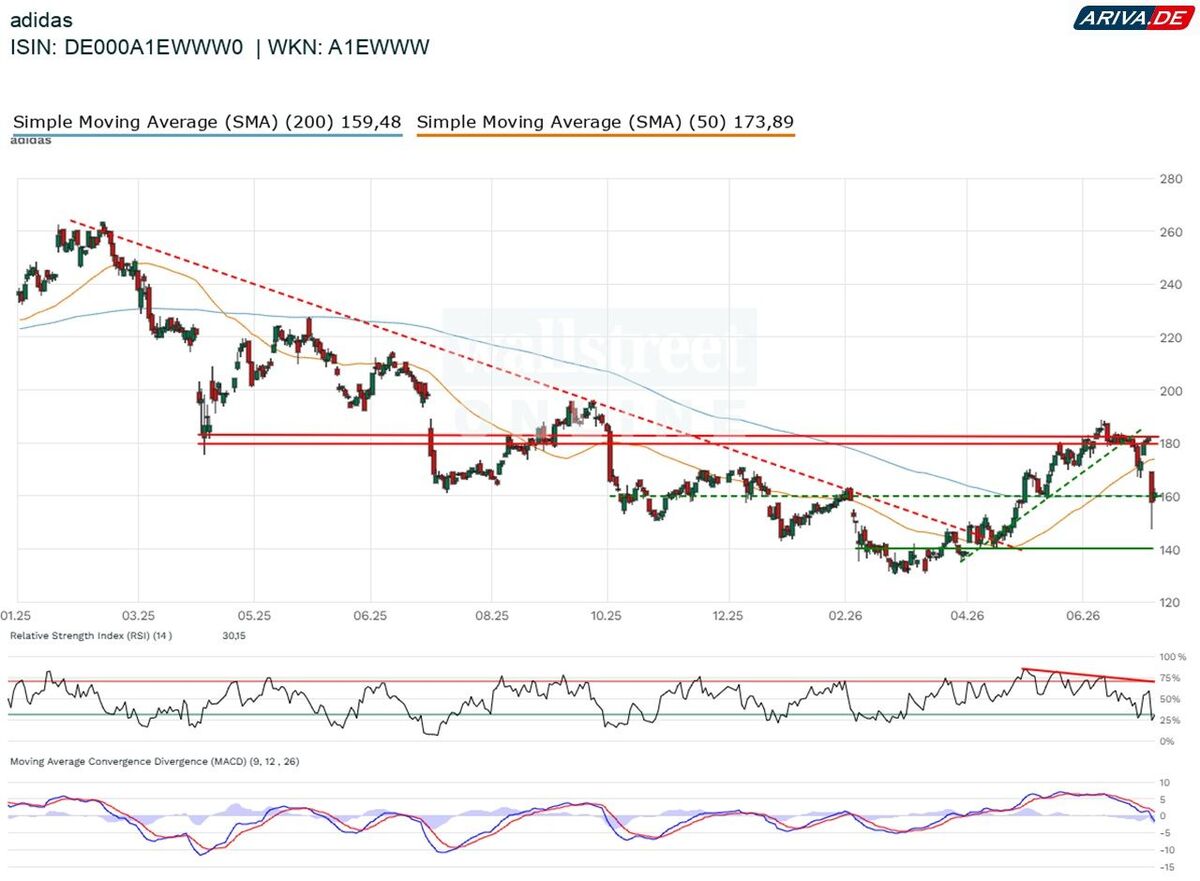
Task: Click the RSI value 30,15
Action: (232, 635)
